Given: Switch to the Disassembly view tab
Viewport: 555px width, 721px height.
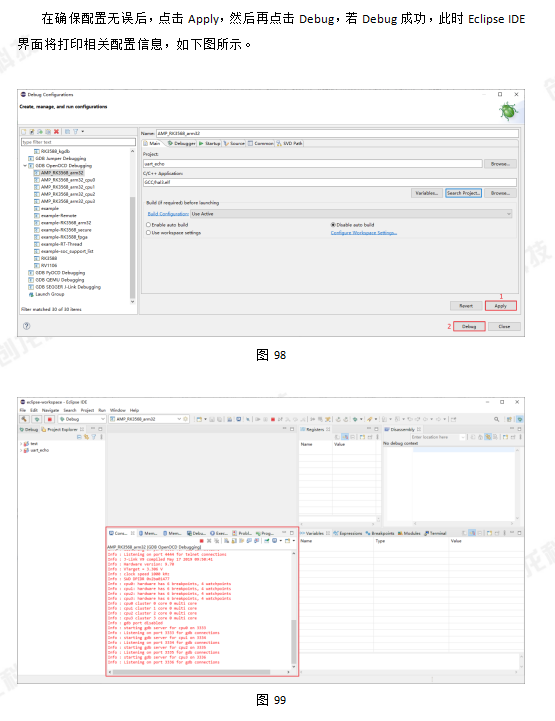Looking at the screenshot, I should coord(403,429).
